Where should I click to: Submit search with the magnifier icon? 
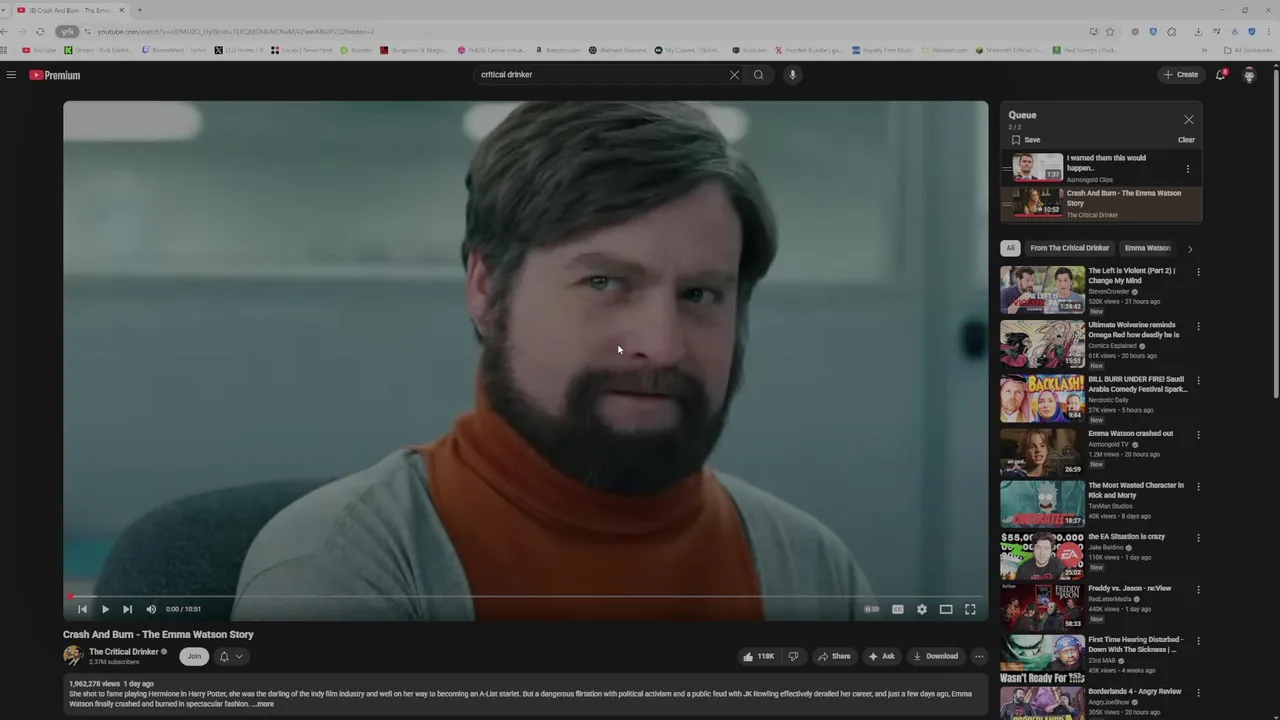pos(758,75)
